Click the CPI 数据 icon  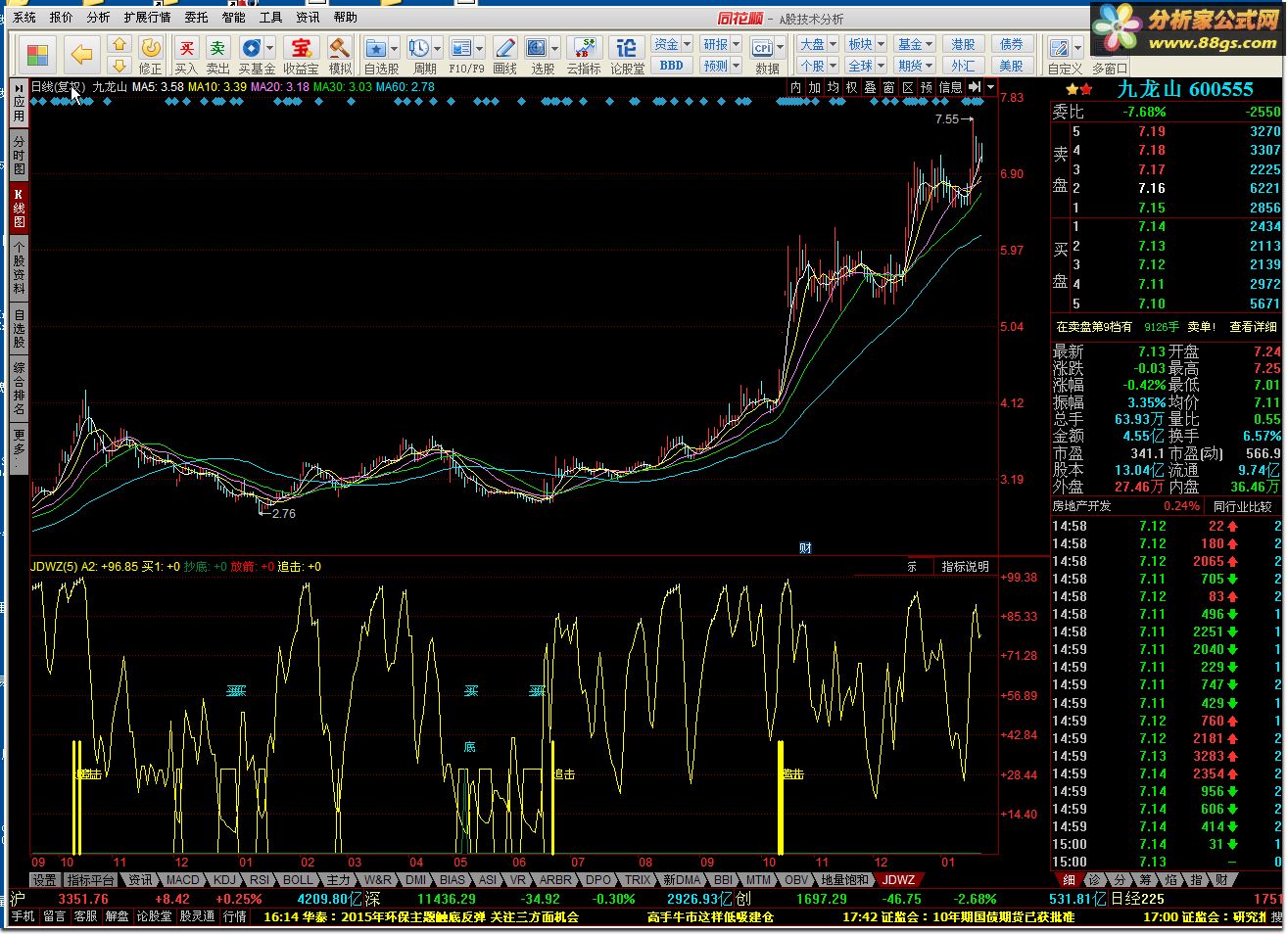(762, 47)
